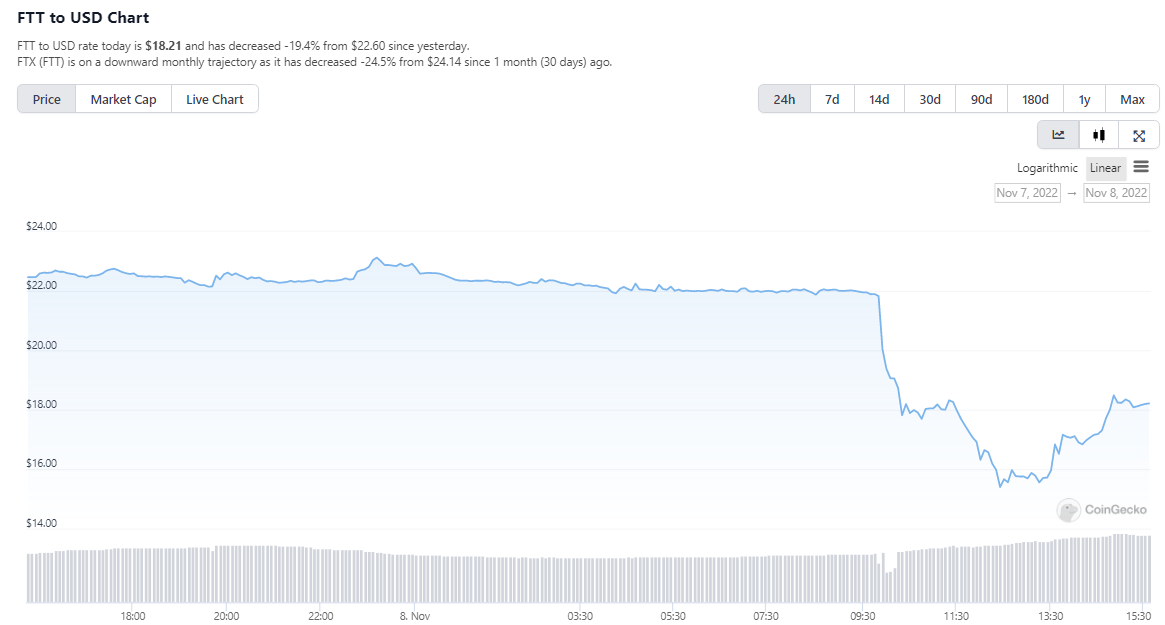Set chart range to 90d
The image size is (1165, 625).
pos(981,99)
